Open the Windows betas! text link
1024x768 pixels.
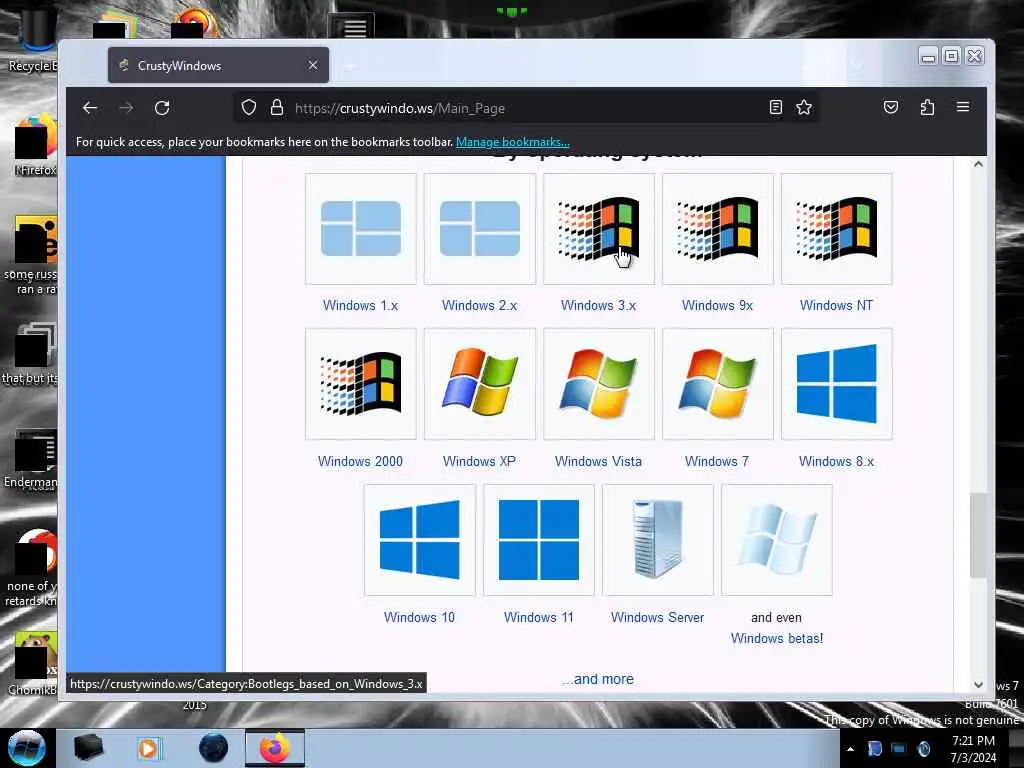777,639
